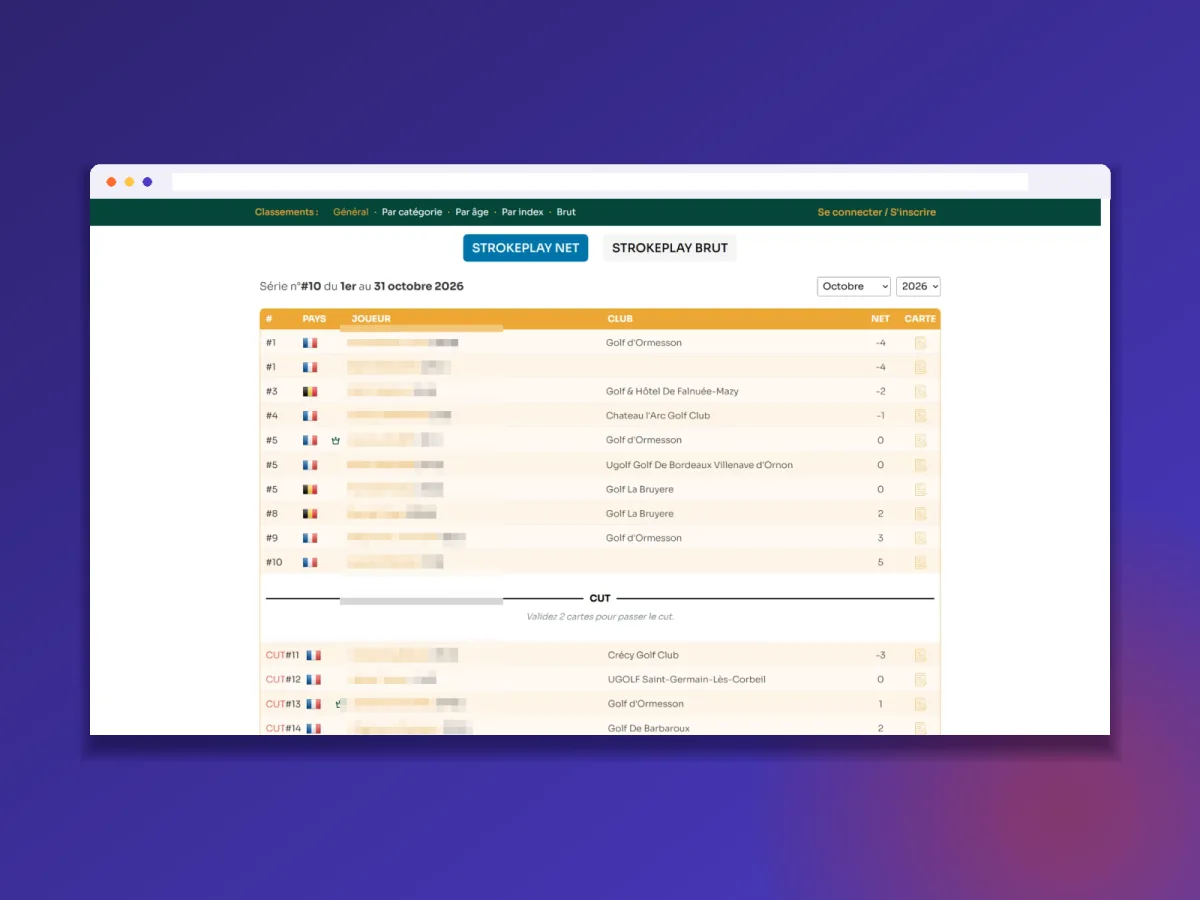Open the Brut ranking link in header

566,212
